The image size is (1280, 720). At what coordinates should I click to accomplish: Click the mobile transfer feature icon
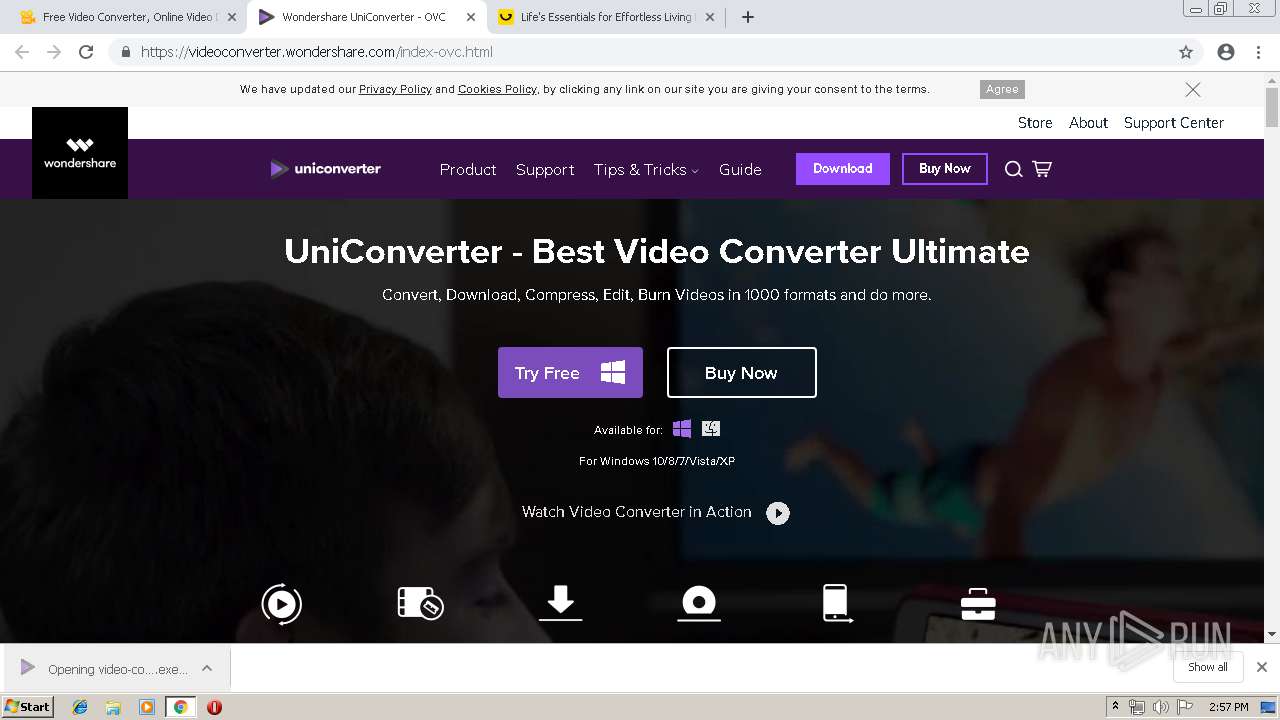point(837,603)
